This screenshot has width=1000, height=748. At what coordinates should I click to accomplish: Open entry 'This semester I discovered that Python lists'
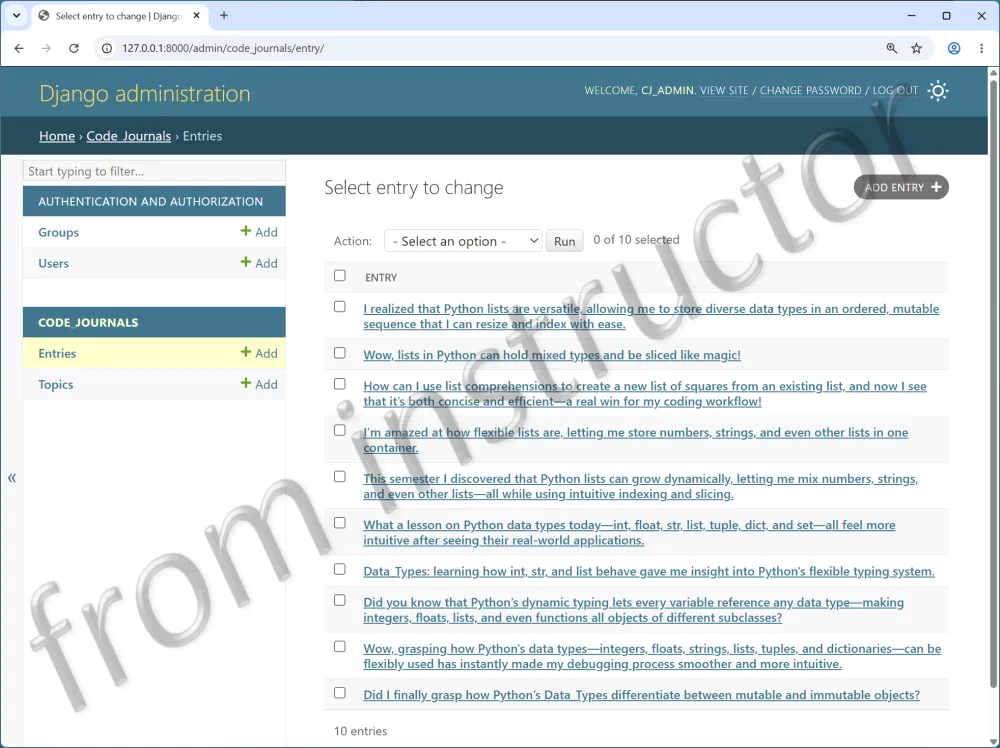click(641, 486)
